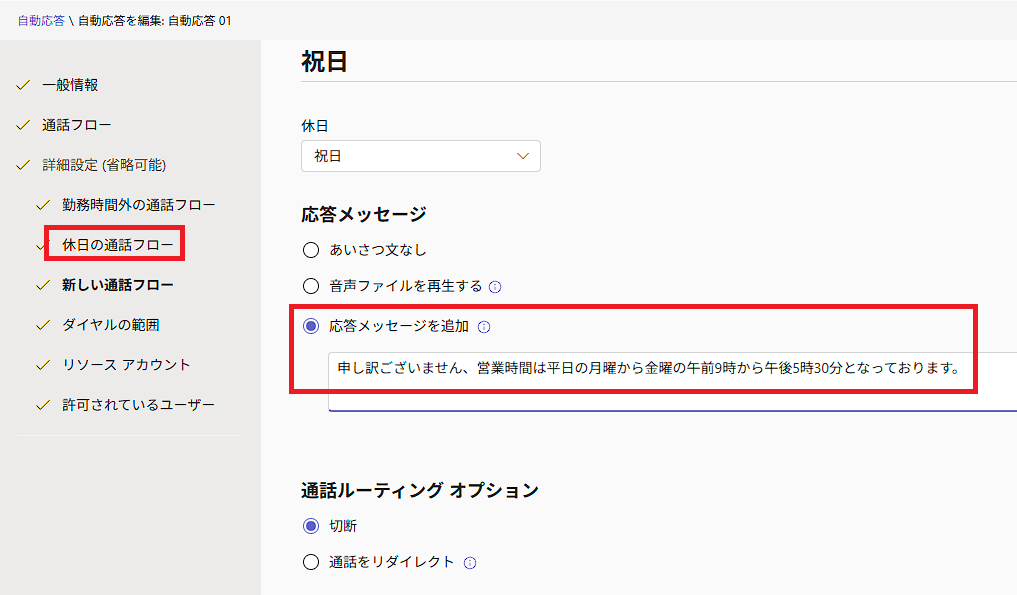The width and height of the screenshot is (1017, 595).
Task: Select 音声ファイルを再生する radio button
Action: pos(311,286)
